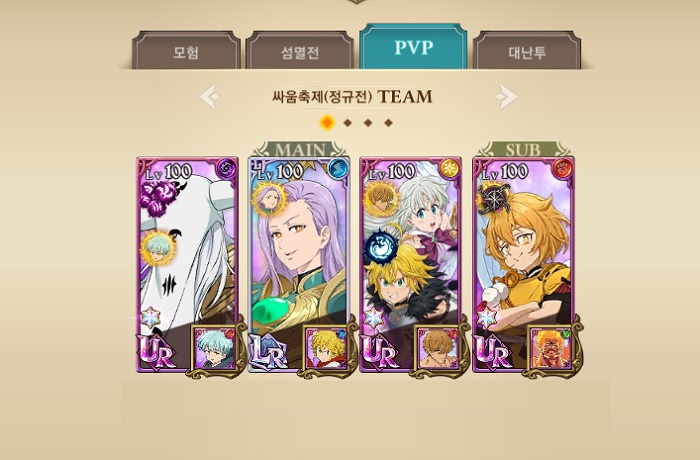Open the 섬멸전 tab
The image size is (700, 460).
coord(300,50)
